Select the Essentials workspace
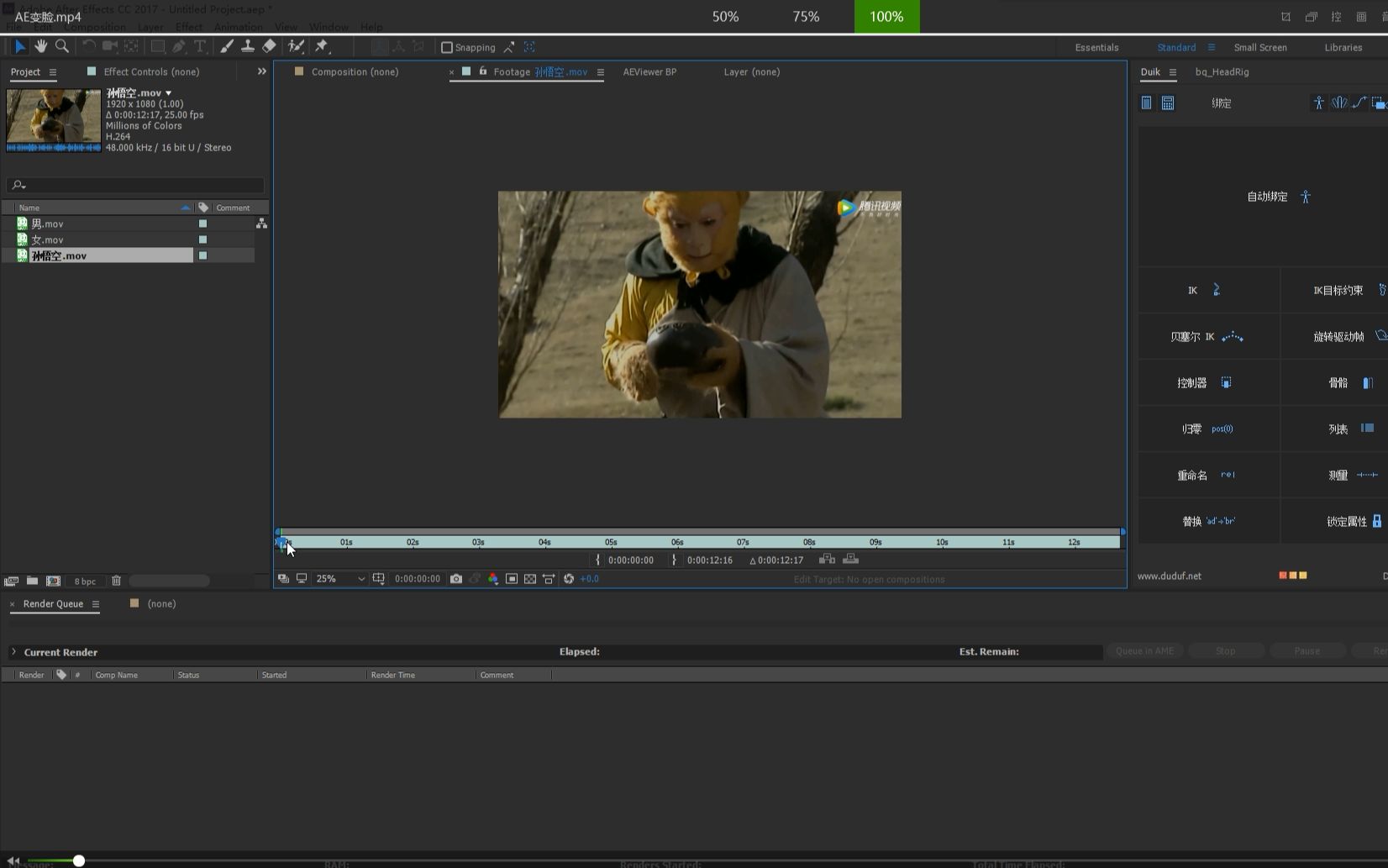This screenshot has width=1388, height=868. point(1096,48)
